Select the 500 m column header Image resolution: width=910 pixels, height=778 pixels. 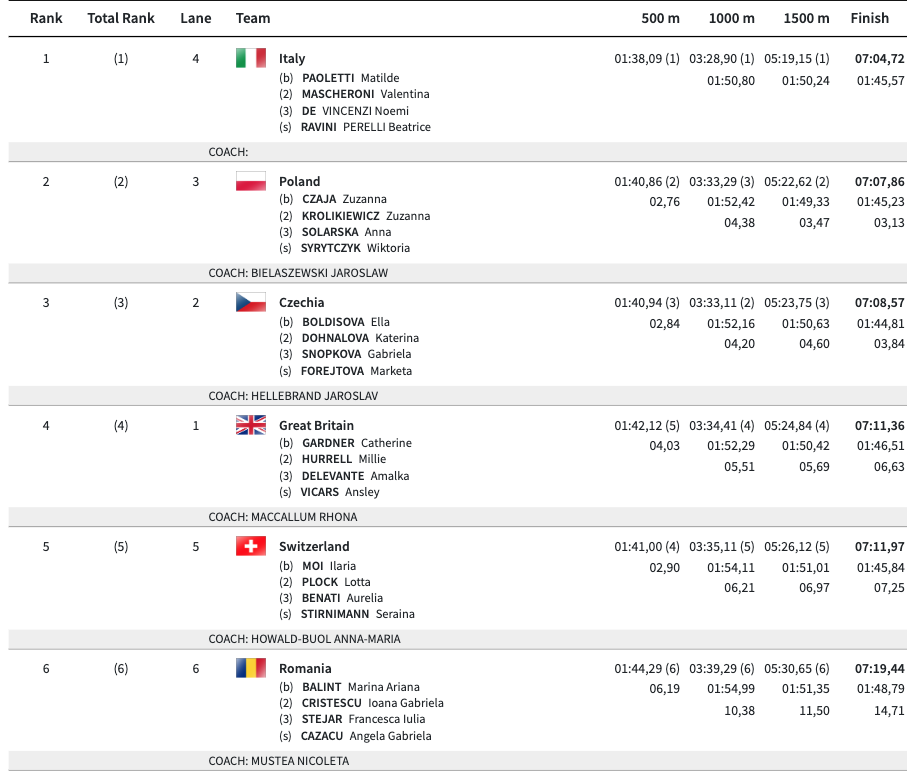[660, 18]
